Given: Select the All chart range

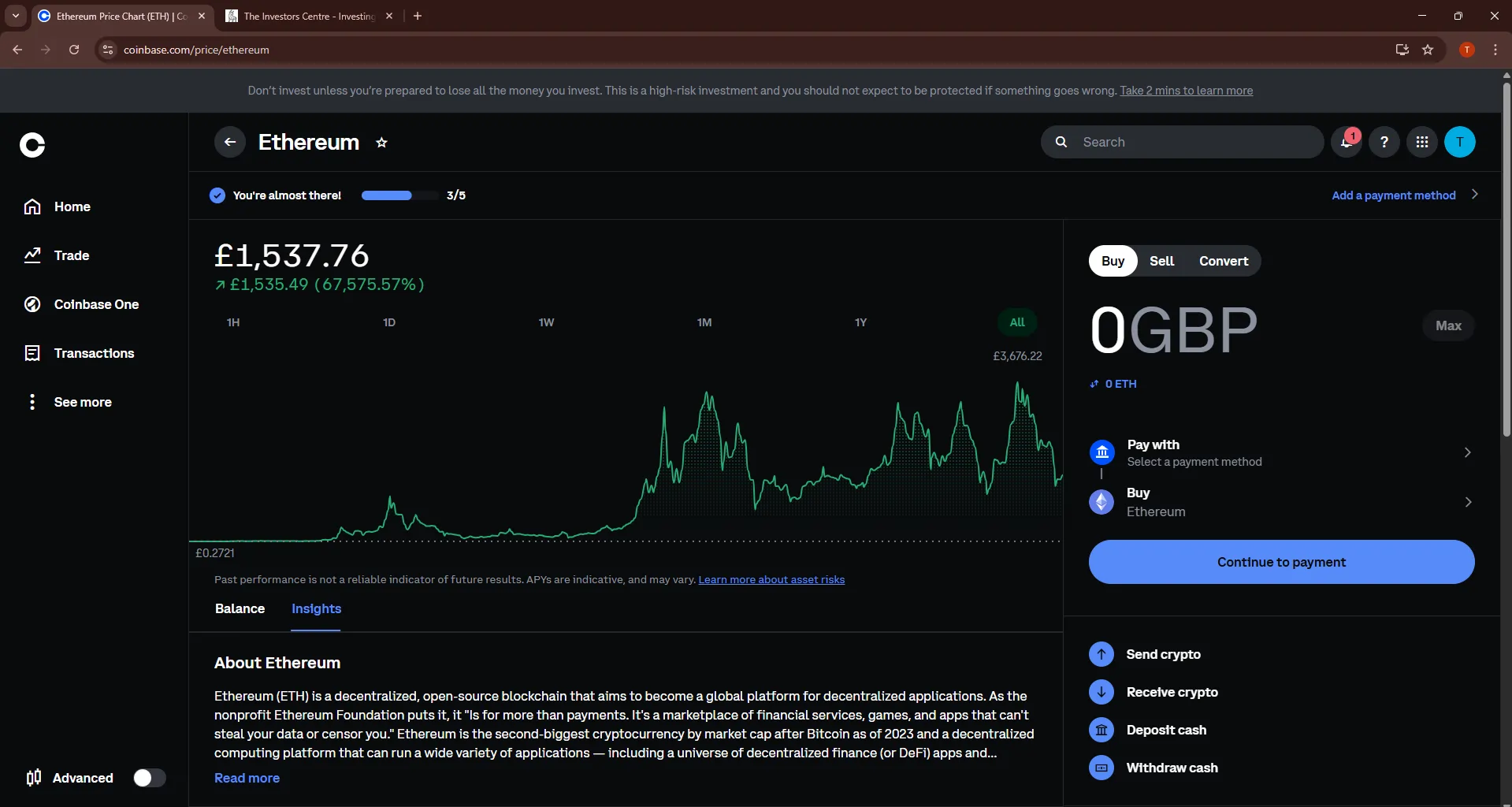Looking at the screenshot, I should click(1017, 322).
